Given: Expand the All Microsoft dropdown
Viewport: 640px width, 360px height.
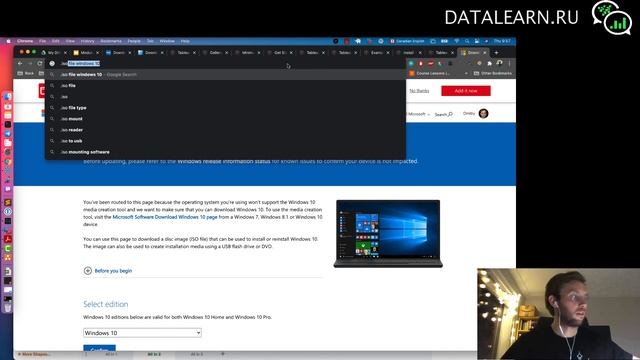Looking at the screenshot, I should (418, 114).
